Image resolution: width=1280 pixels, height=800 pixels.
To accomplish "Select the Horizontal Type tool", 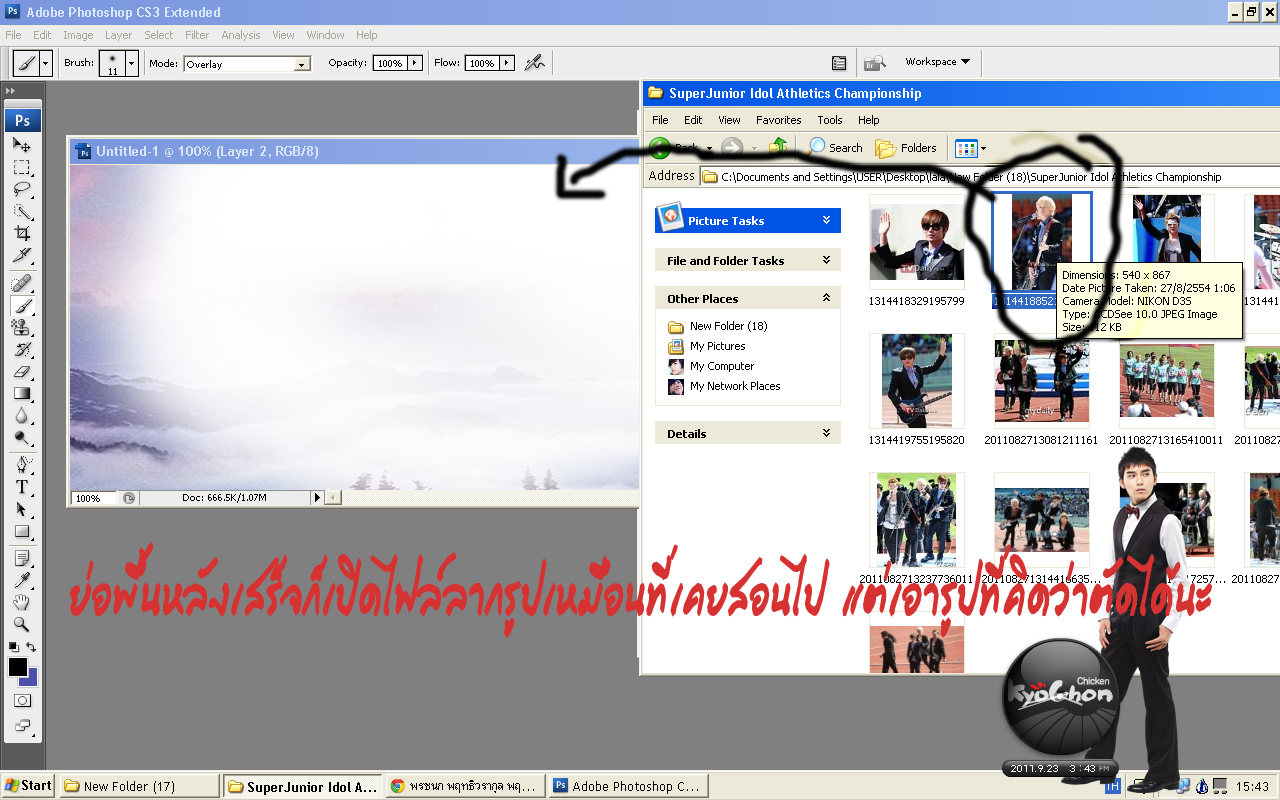I will (x=22, y=488).
